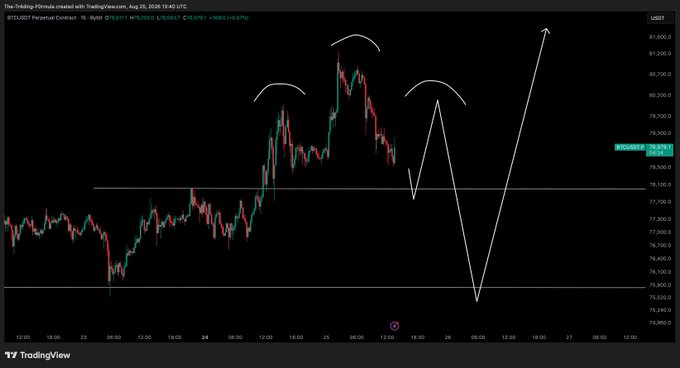Click the date label 26 on time axis

(x=448, y=337)
